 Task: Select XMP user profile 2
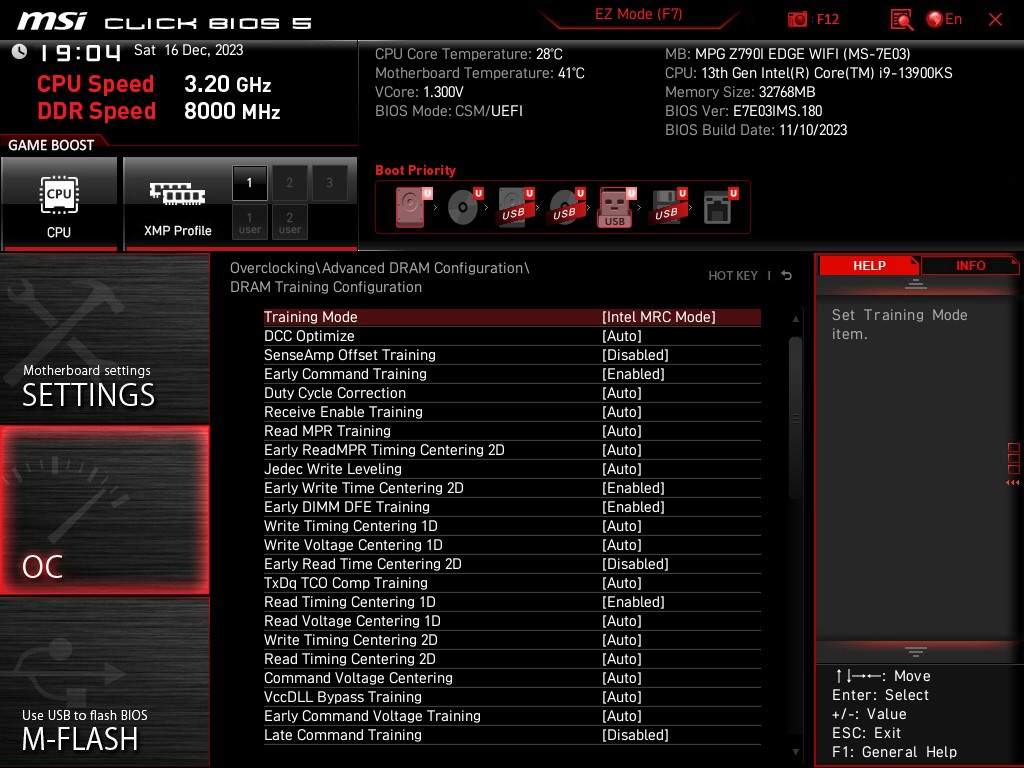tap(289, 222)
